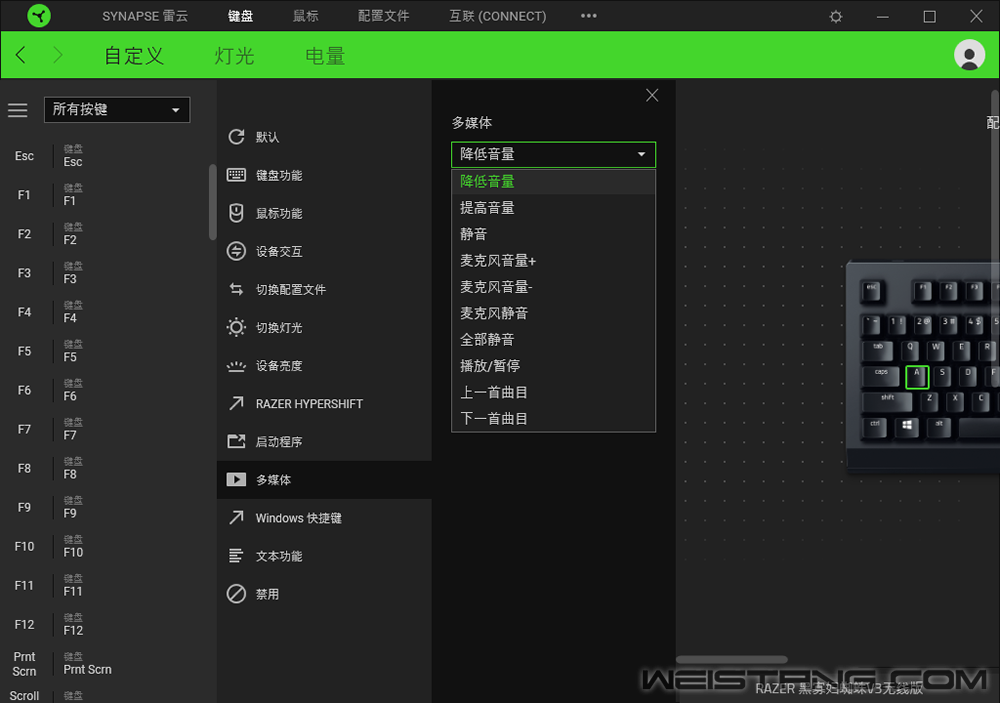Select the disable (禁用) icon
The image size is (1000, 703).
236,594
